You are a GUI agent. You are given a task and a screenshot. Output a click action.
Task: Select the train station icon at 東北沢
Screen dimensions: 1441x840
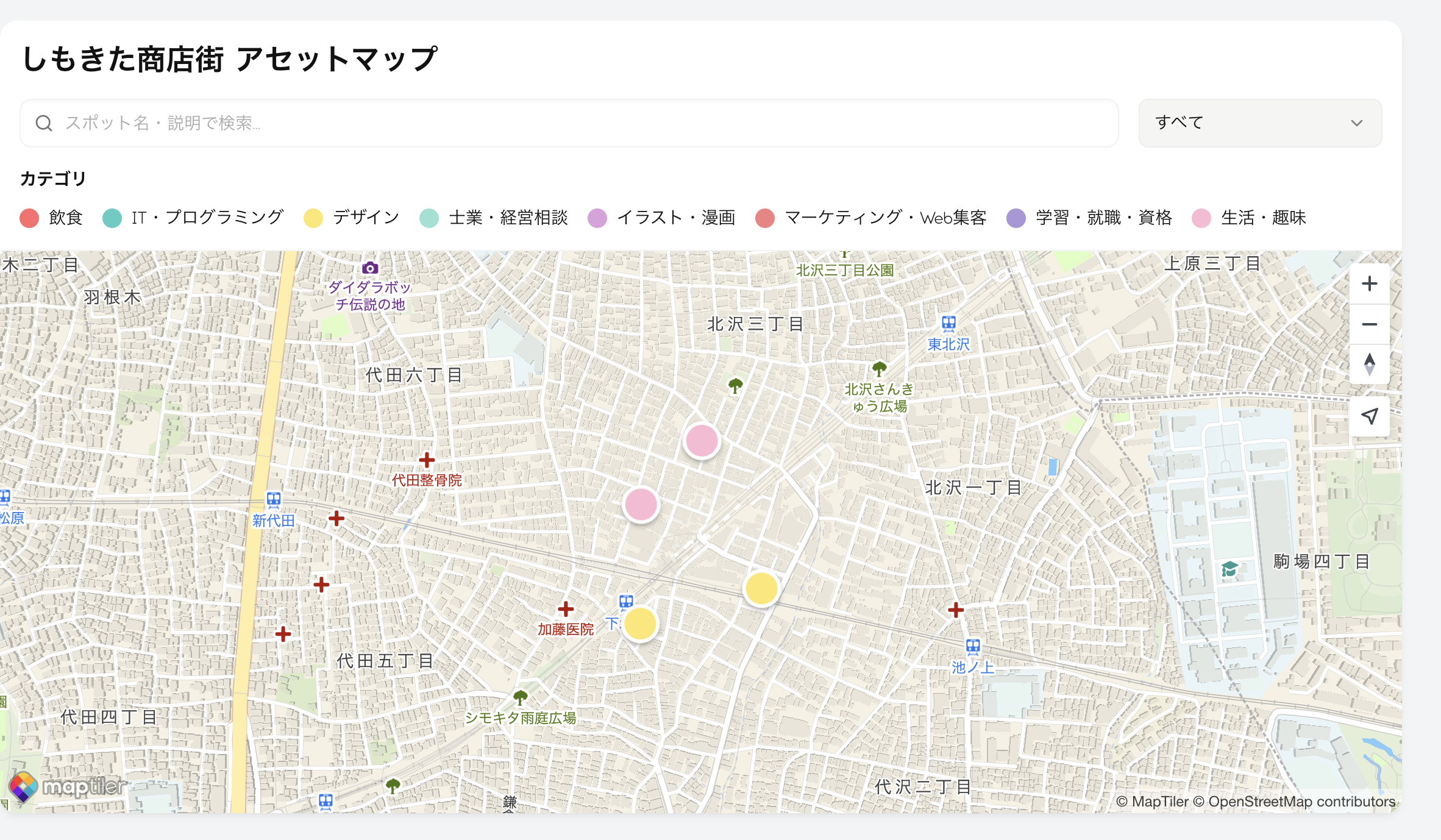(947, 324)
